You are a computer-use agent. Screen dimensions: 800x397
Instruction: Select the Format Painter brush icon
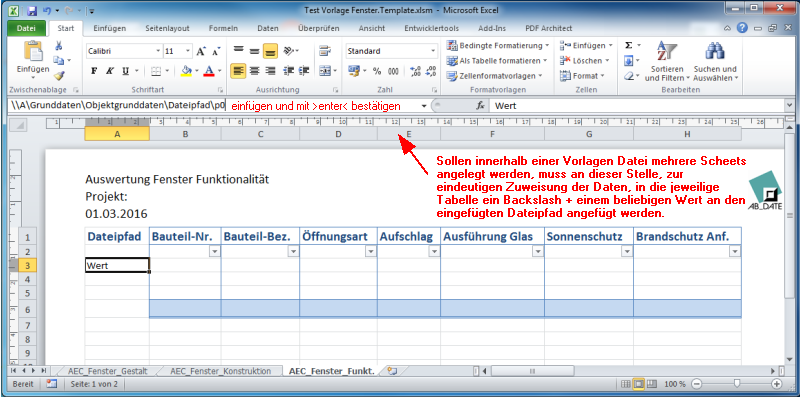coord(59,76)
